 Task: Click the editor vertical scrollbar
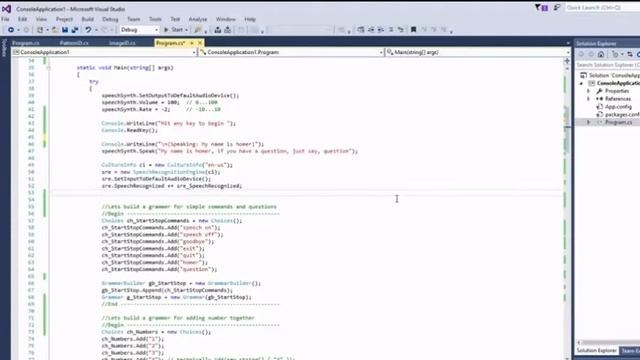pyautogui.click(x=567, y=212)
